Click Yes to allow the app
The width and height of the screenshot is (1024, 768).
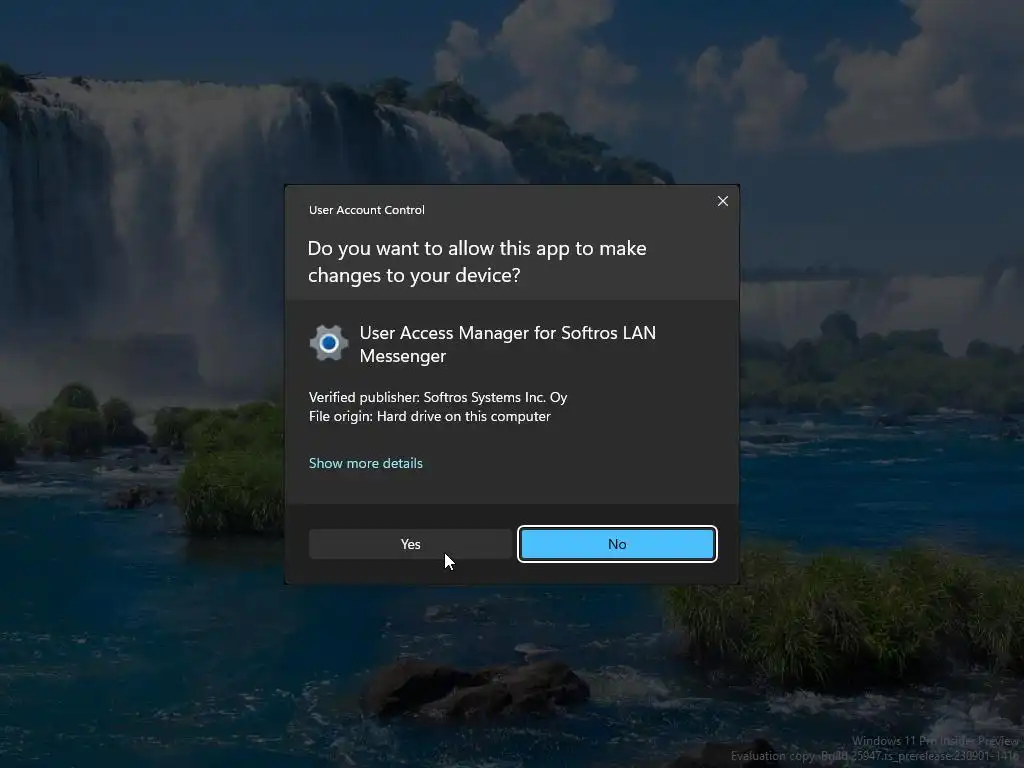tap(410, 544)
